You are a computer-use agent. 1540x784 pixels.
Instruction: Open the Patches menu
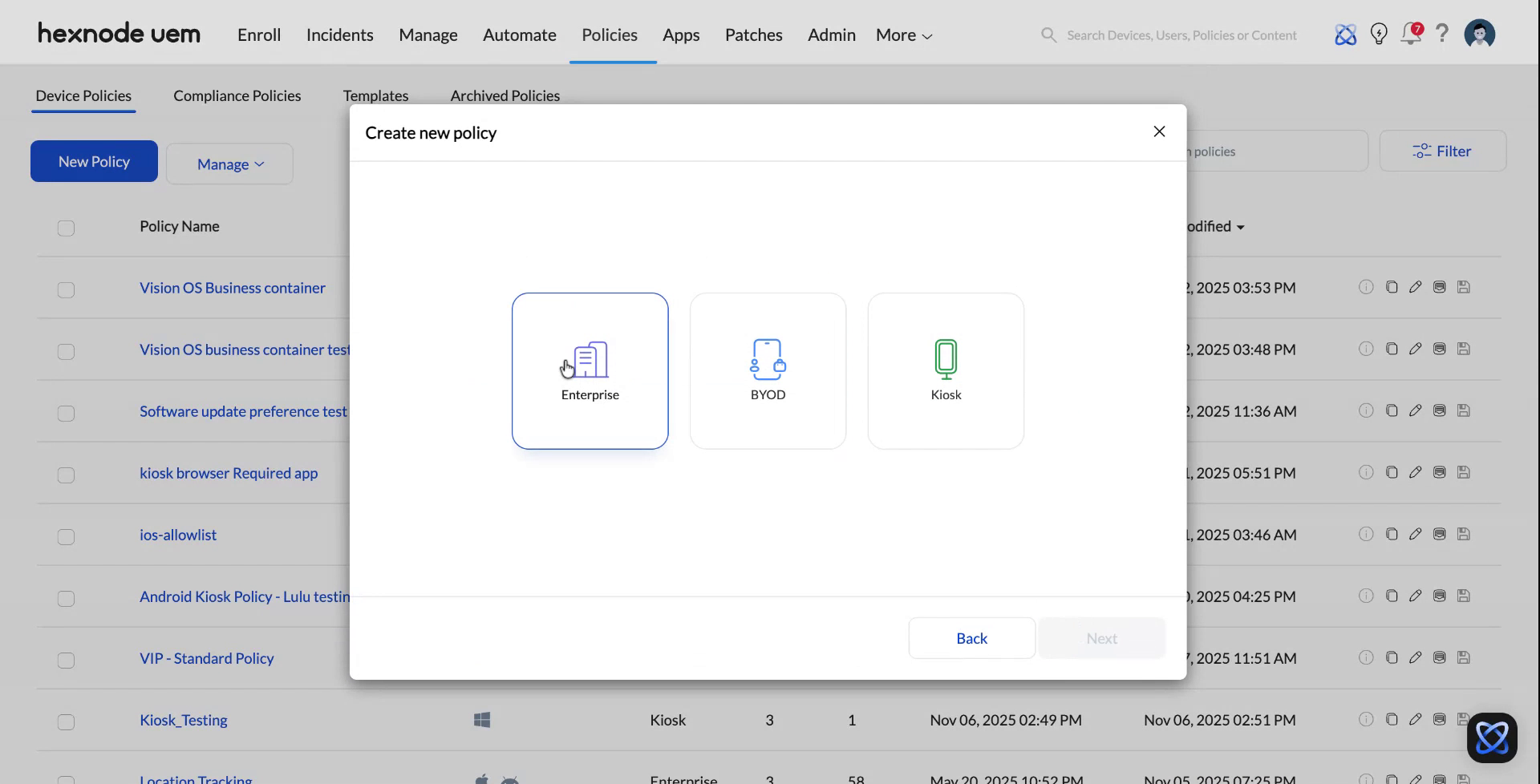753,34
